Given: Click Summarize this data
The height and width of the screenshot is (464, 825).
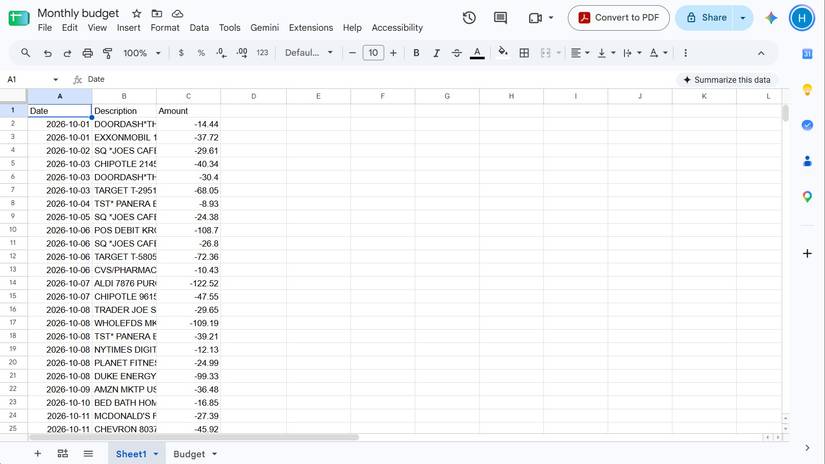Looking at the screenshot, I should [x=727, y=80].
